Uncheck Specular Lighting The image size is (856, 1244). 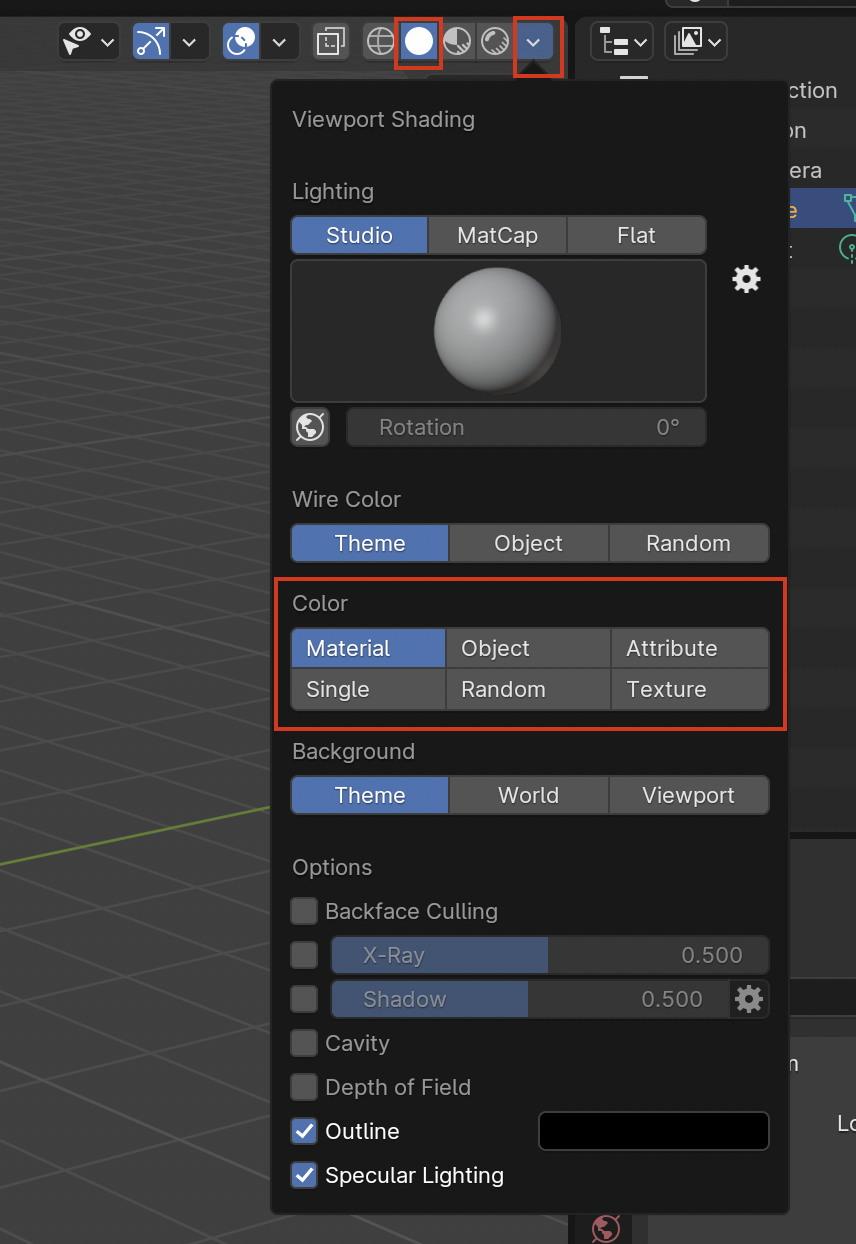(304, 1175)
